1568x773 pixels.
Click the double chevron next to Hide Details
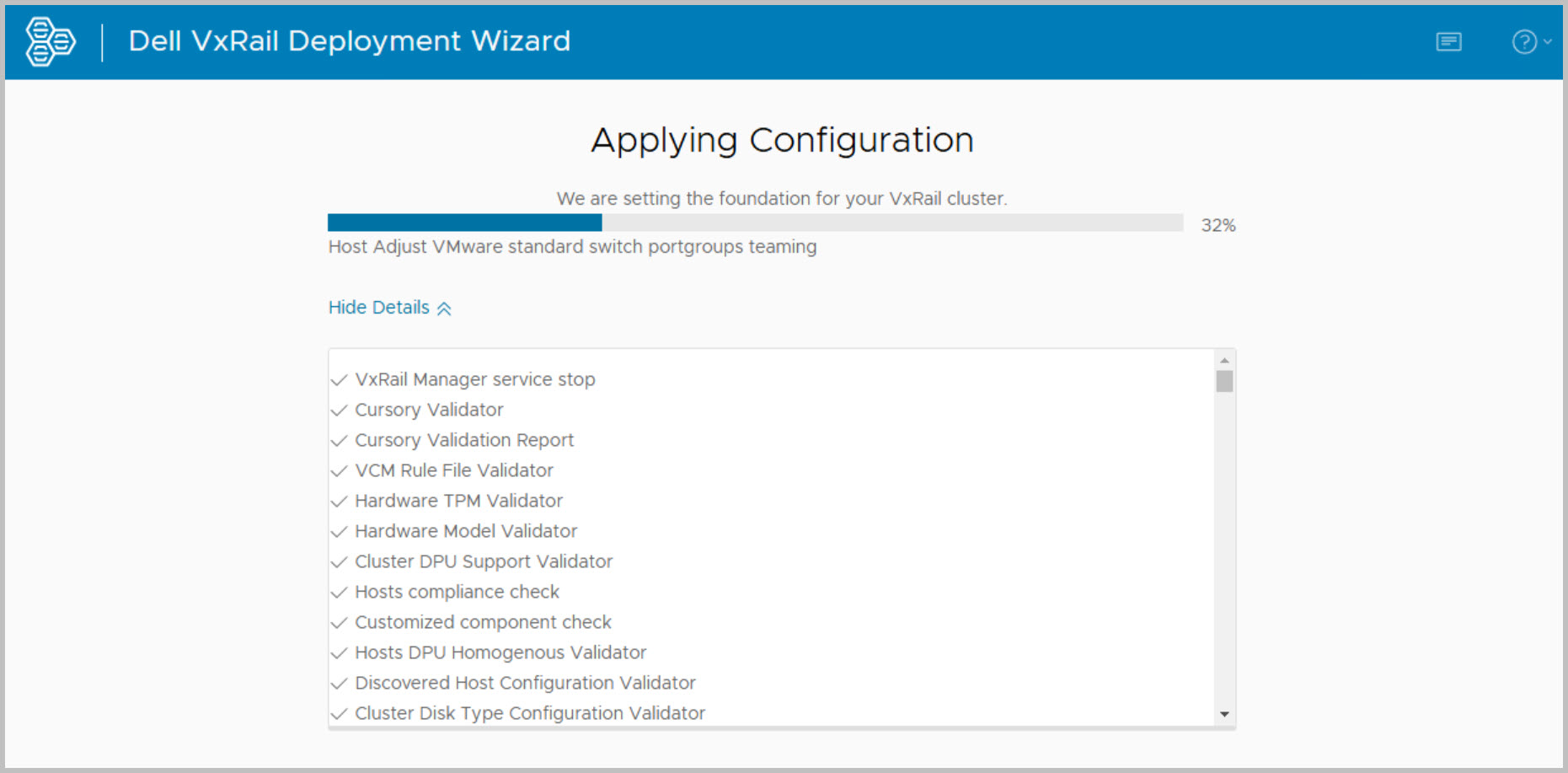[x=444, y=309]
